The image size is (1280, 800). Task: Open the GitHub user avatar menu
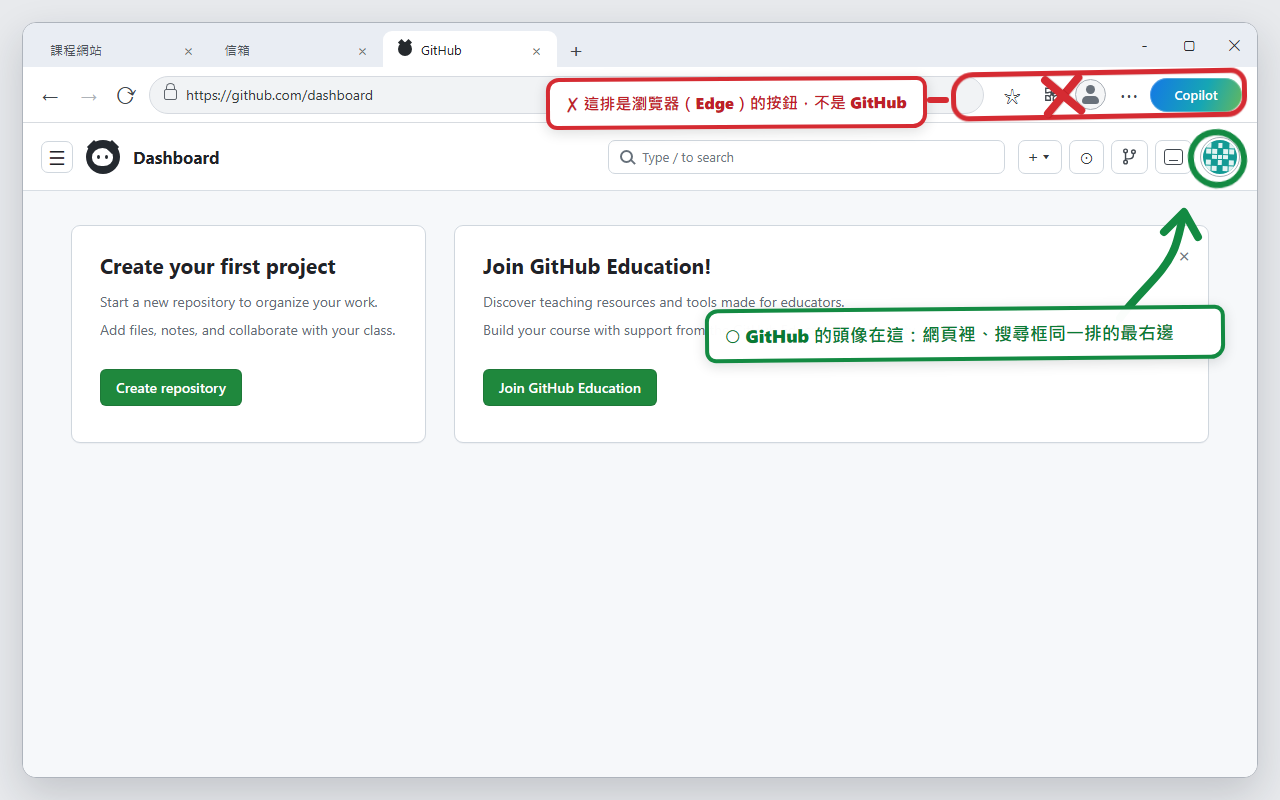(x=1218, y=157)
